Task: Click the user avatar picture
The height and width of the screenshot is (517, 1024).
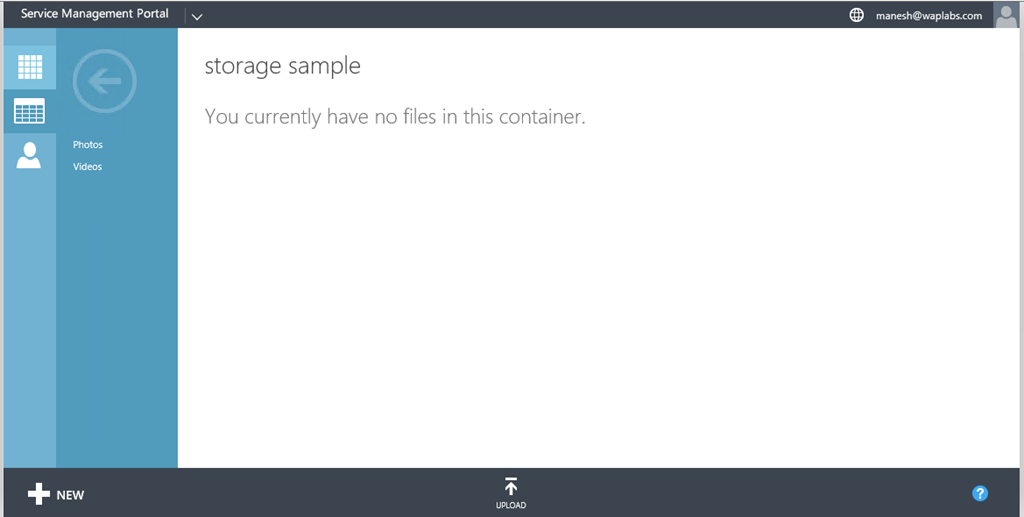Action: (x=1004, y=15)
